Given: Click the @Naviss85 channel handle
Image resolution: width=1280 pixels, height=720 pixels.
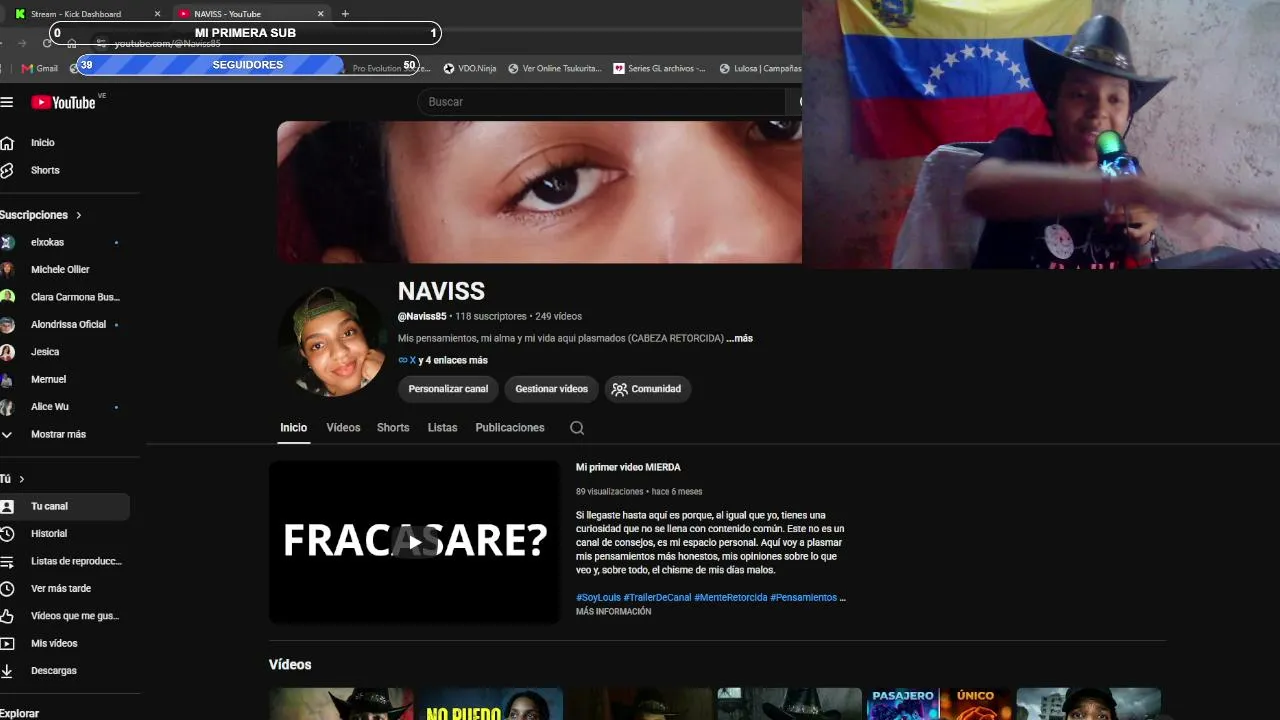Looking at the screenshot, I should coord(422,316).
